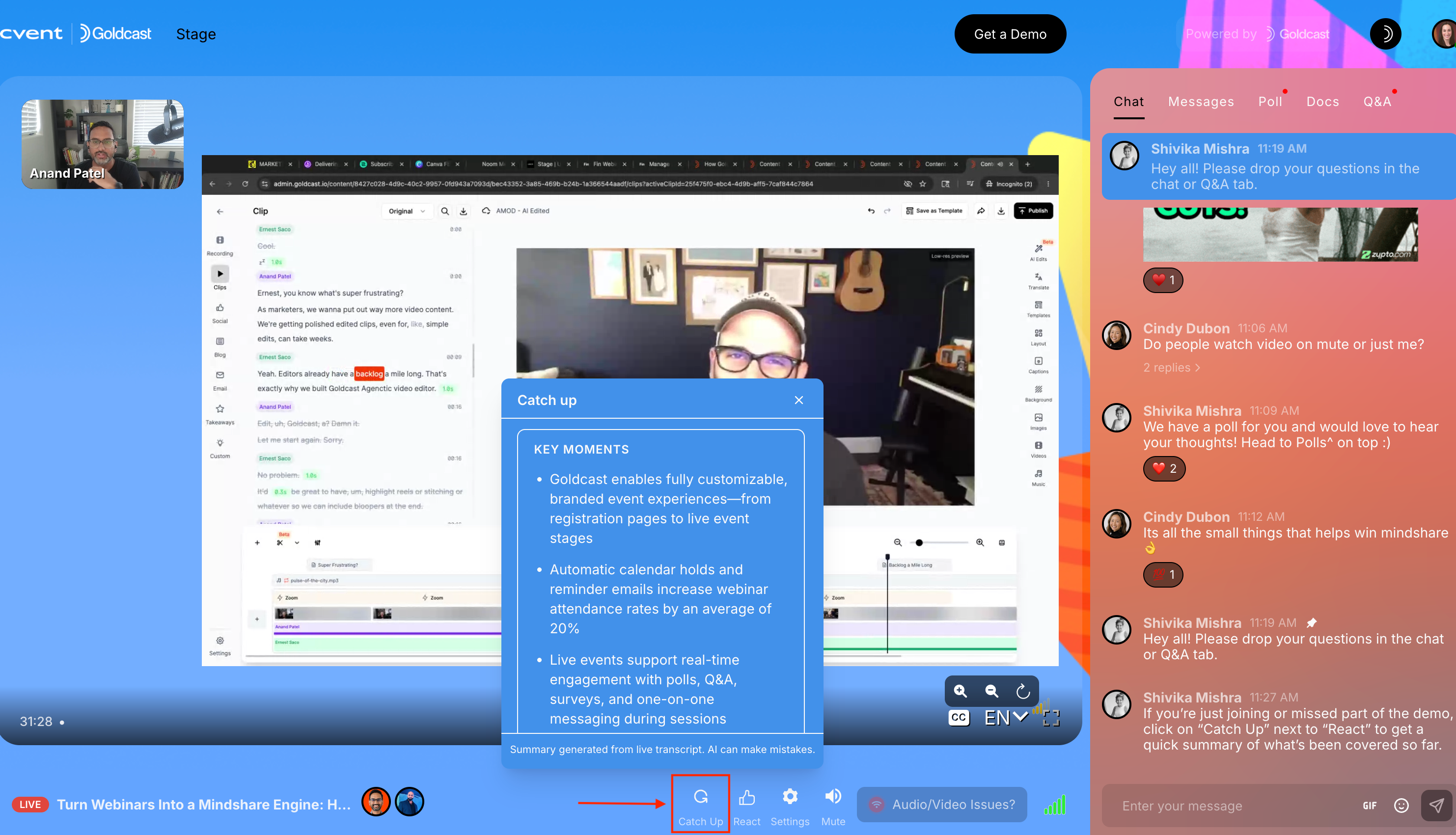Open the Original dropdown in shared Clip editor
Image resolution: width=1456 pixels, height=835 pixels.
(407, 211)
